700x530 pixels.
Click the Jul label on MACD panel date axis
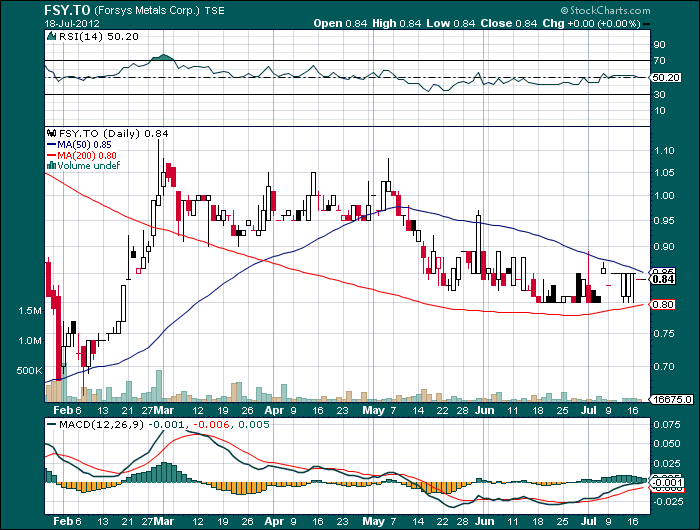point(589,522)
